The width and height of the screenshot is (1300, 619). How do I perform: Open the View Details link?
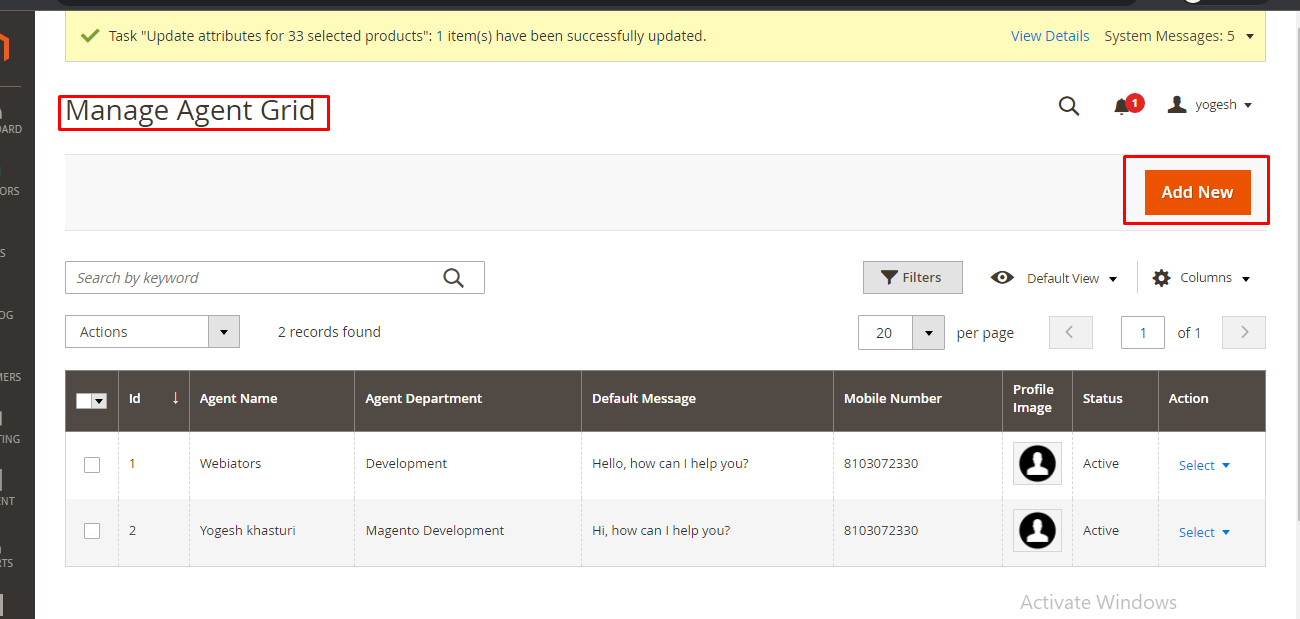click(1050, 36)
